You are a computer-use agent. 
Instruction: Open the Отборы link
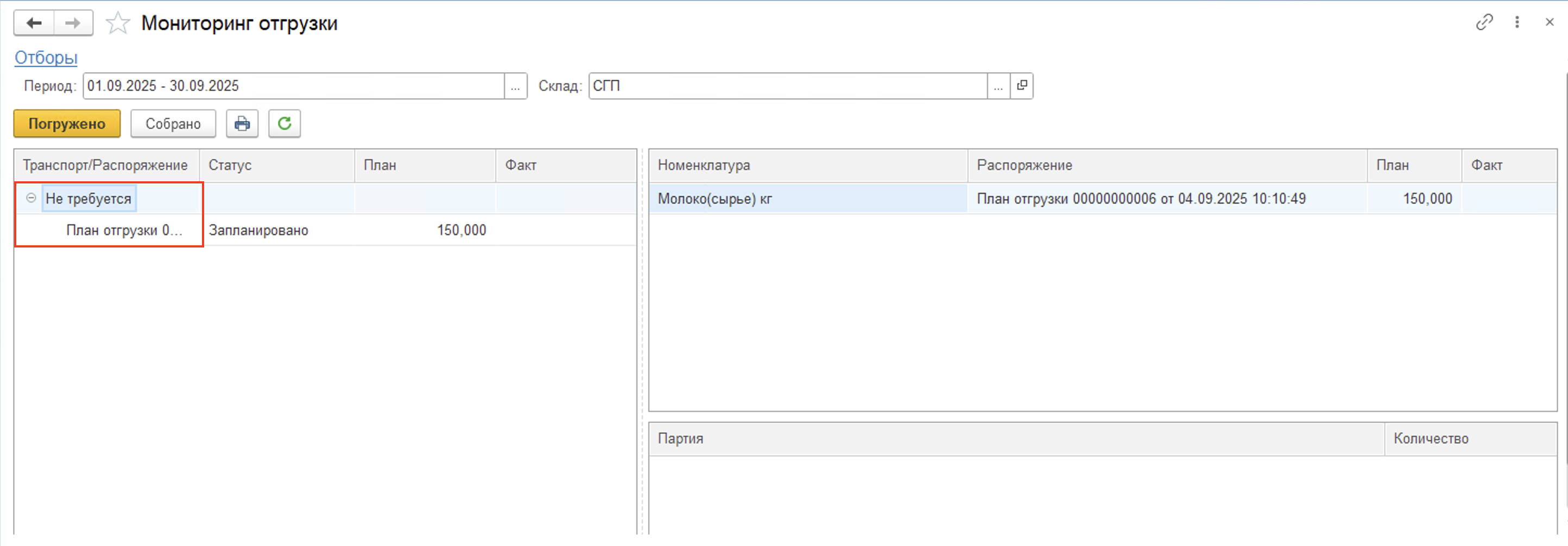tap(46, 58)
